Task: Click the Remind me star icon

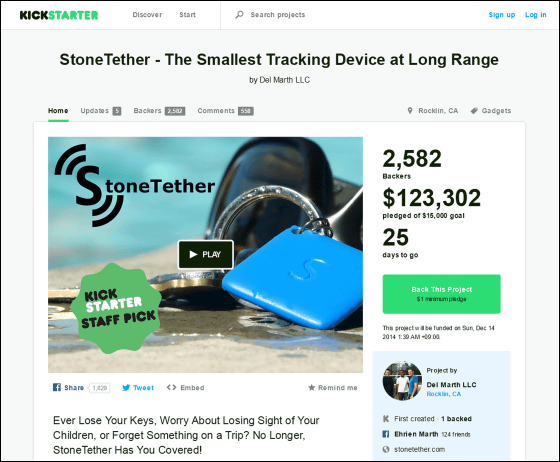Action: point(311,387)
